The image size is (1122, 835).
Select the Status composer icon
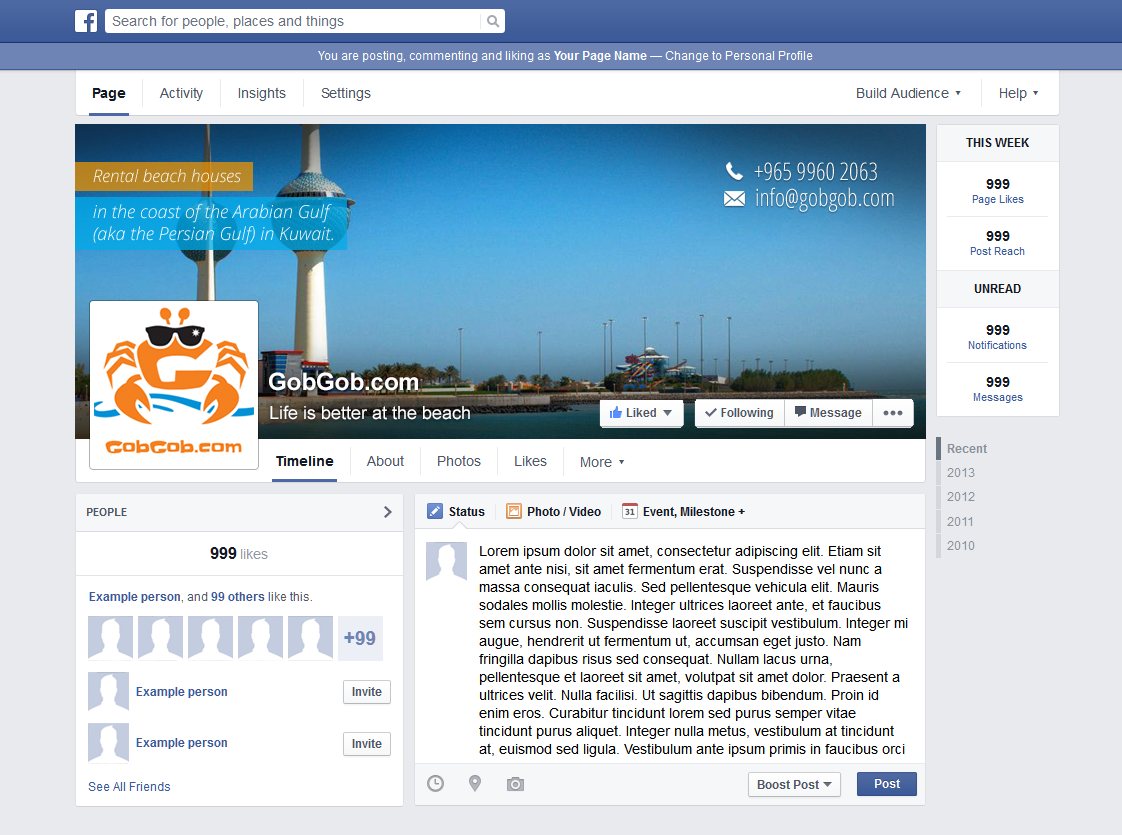pyautogui.click(x=435, y=511)
